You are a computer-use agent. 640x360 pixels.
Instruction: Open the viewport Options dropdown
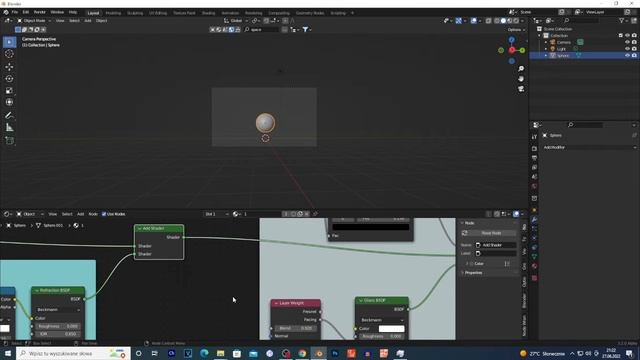coord(516,29)
